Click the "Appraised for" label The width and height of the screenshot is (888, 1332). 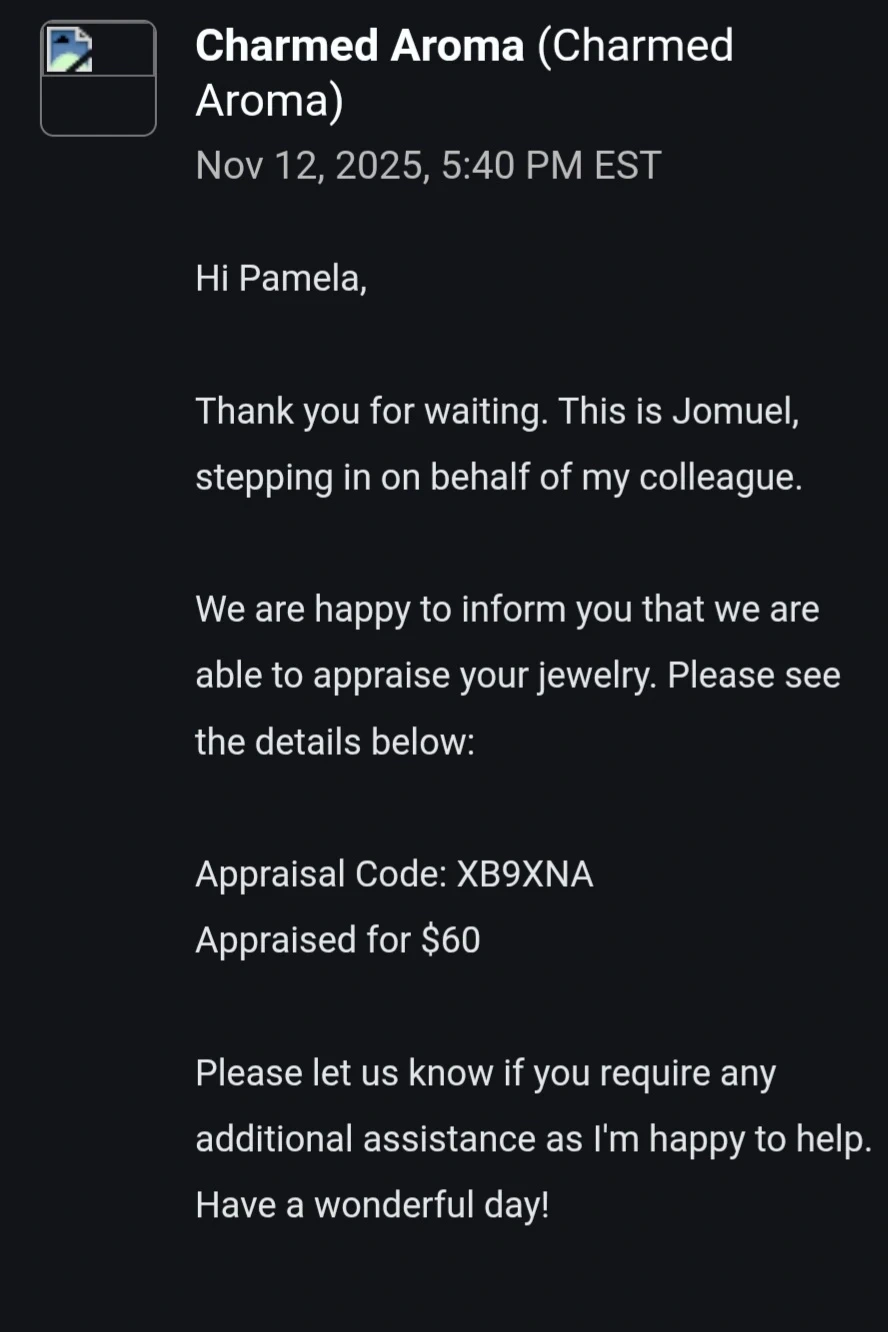tap(303, 940)
